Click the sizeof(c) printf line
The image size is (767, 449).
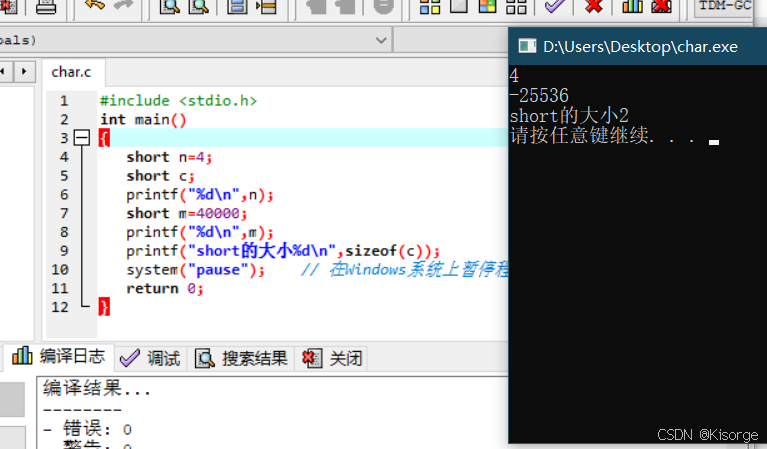(x=283, y=251)
